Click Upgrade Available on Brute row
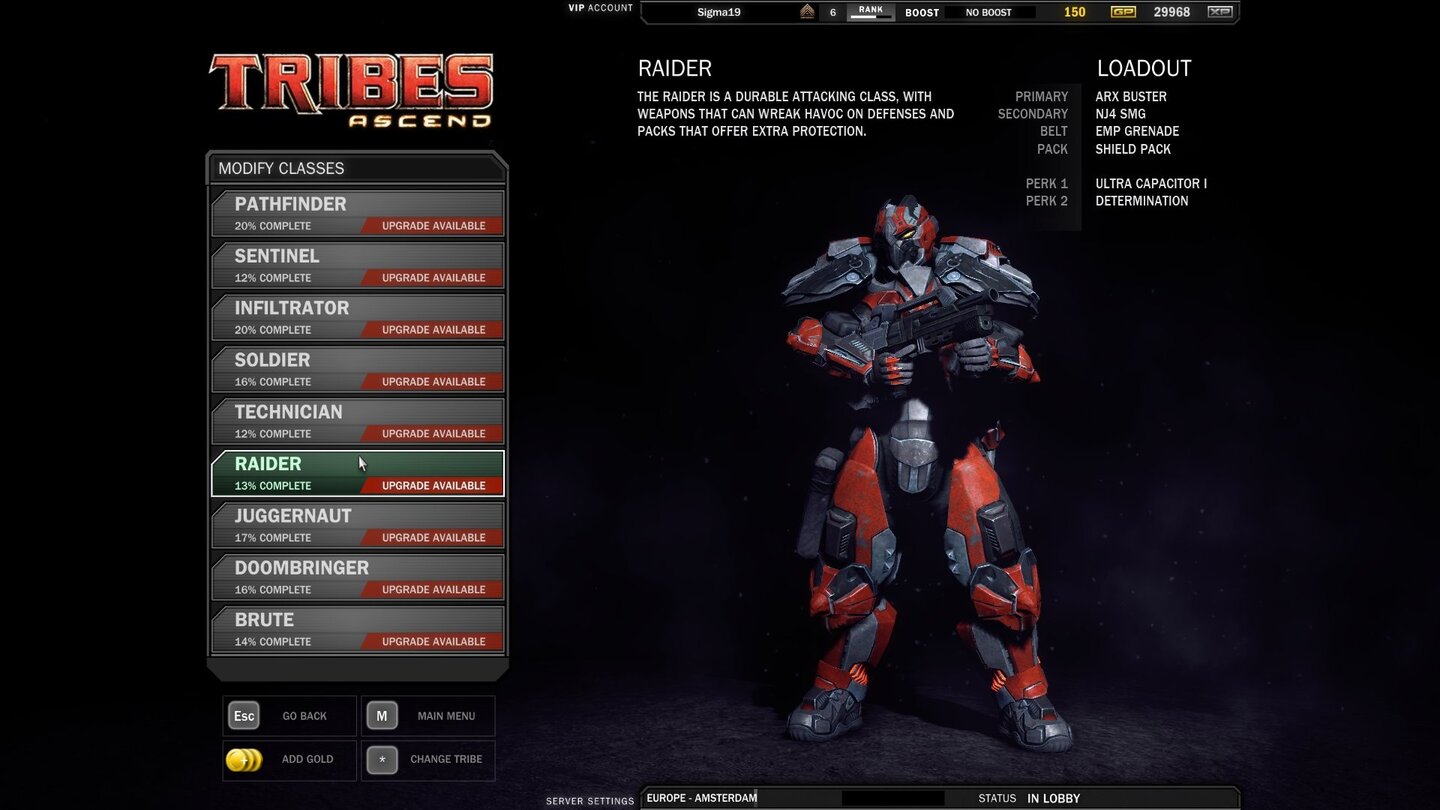1440x810 pixels. (433, 642)
